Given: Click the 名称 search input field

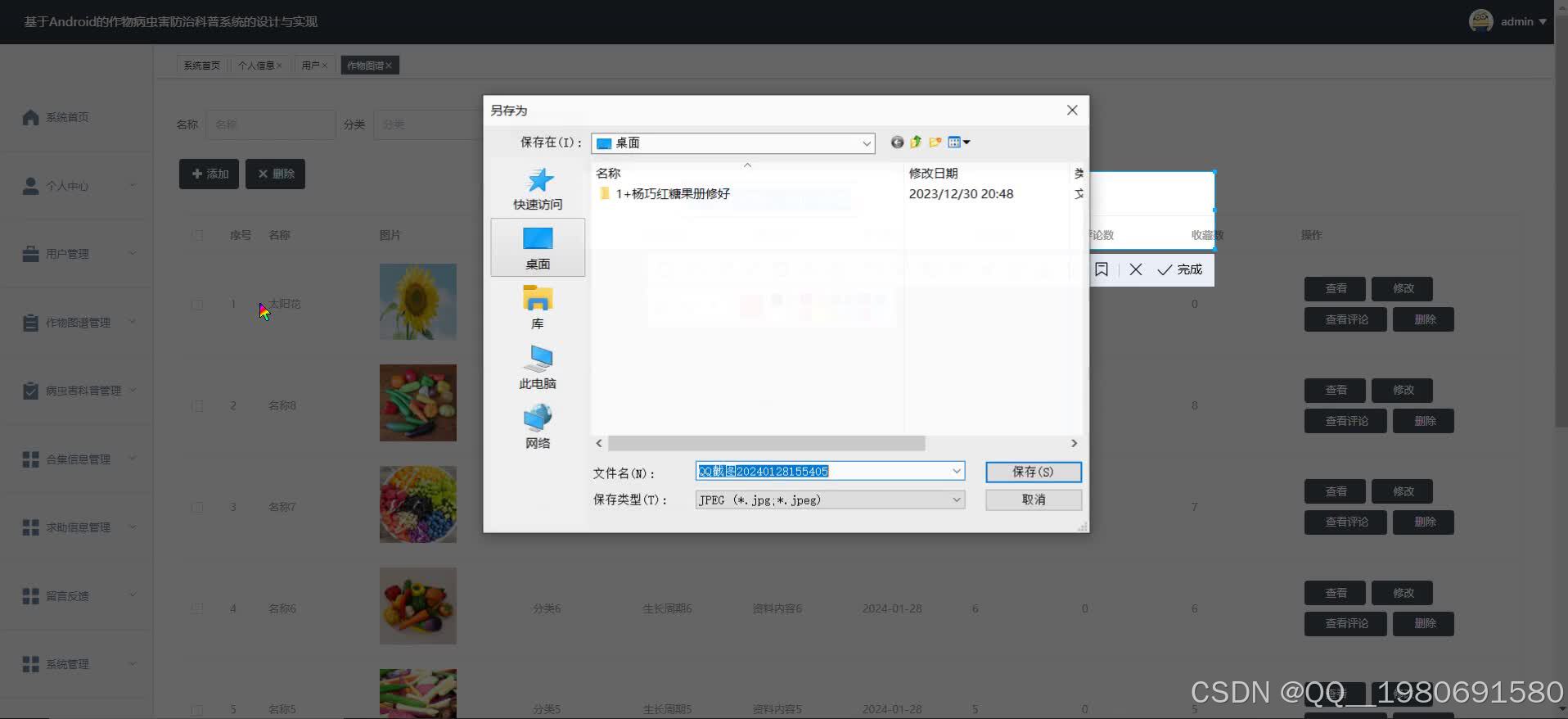Looking at the screenshot, I should [x=270, y=124].
